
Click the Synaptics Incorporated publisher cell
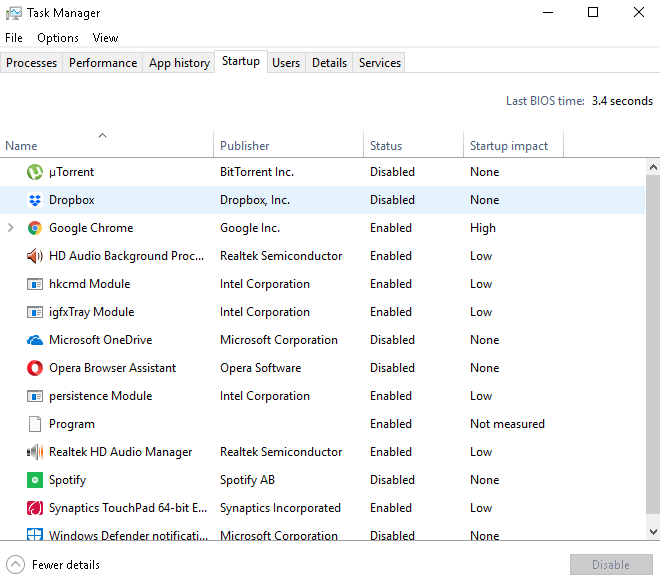tap(280, 508)
